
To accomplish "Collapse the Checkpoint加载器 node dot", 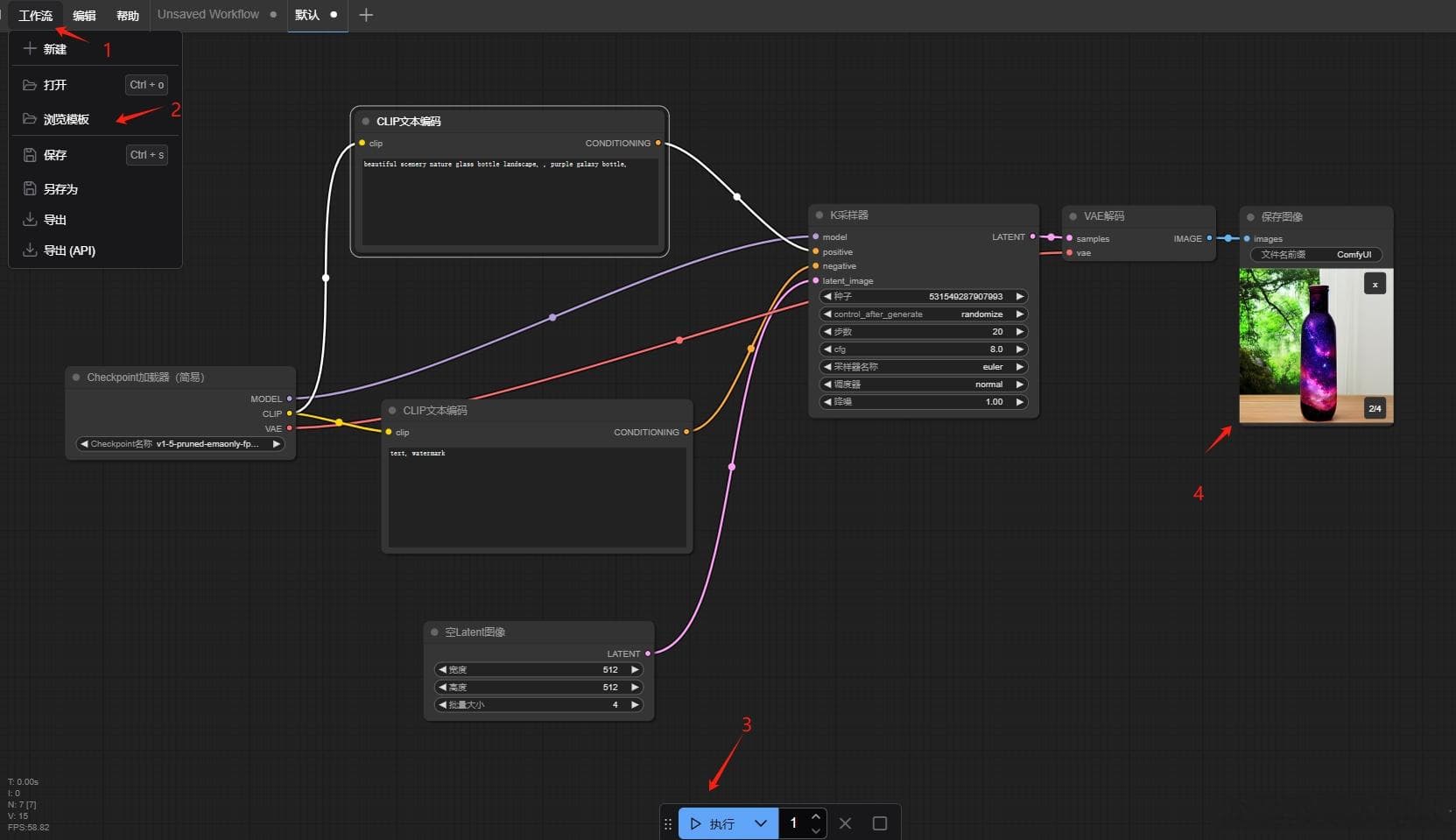I will [x=76, y=378].
